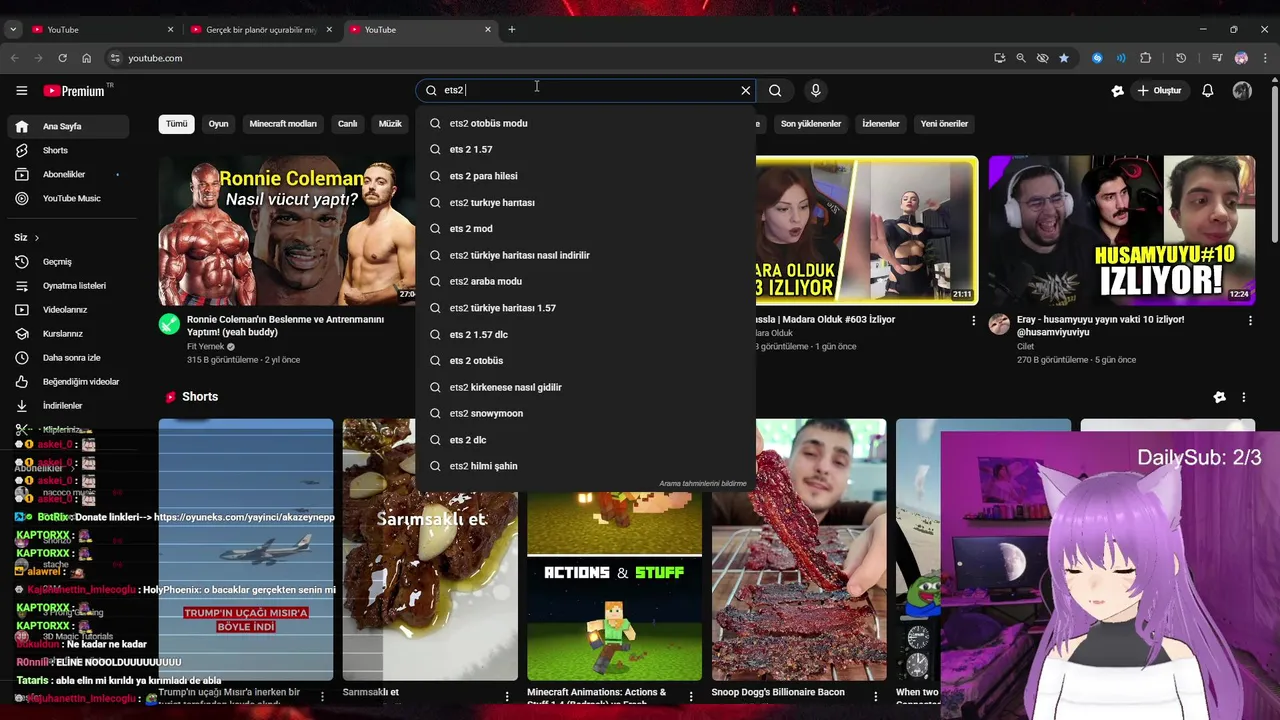Open the browser zoom magnifier icon
Viewport: 1280px width, 720px height.
[1021, 58]
